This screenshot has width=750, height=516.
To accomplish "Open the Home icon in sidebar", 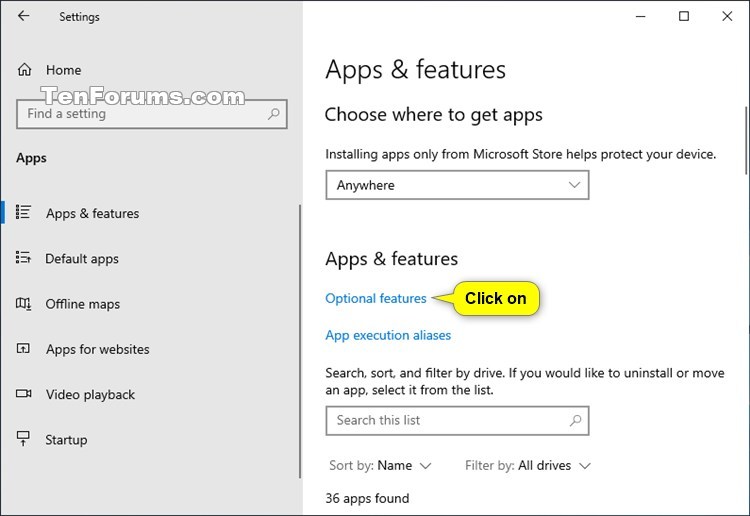I will pos(24,70).
